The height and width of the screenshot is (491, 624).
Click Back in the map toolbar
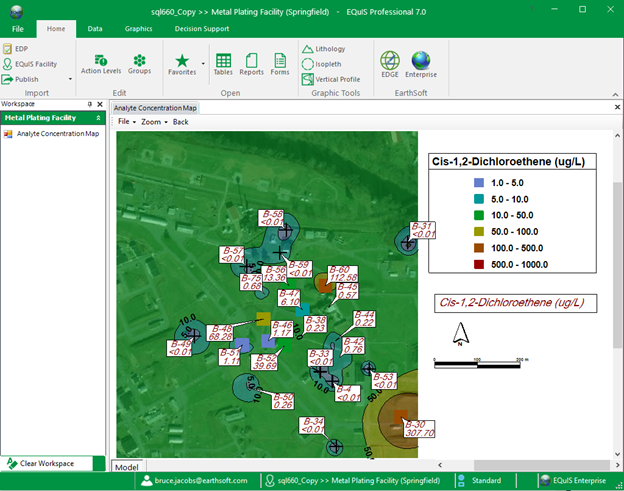pyautogui.click(x=180, y=121)
